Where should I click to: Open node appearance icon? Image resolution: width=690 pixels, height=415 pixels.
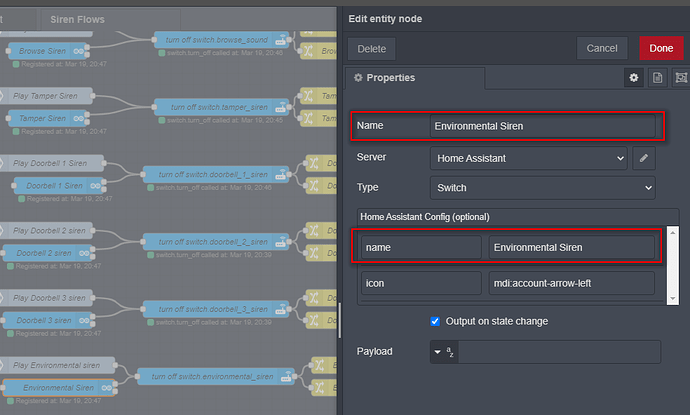[x=681, y=77]
